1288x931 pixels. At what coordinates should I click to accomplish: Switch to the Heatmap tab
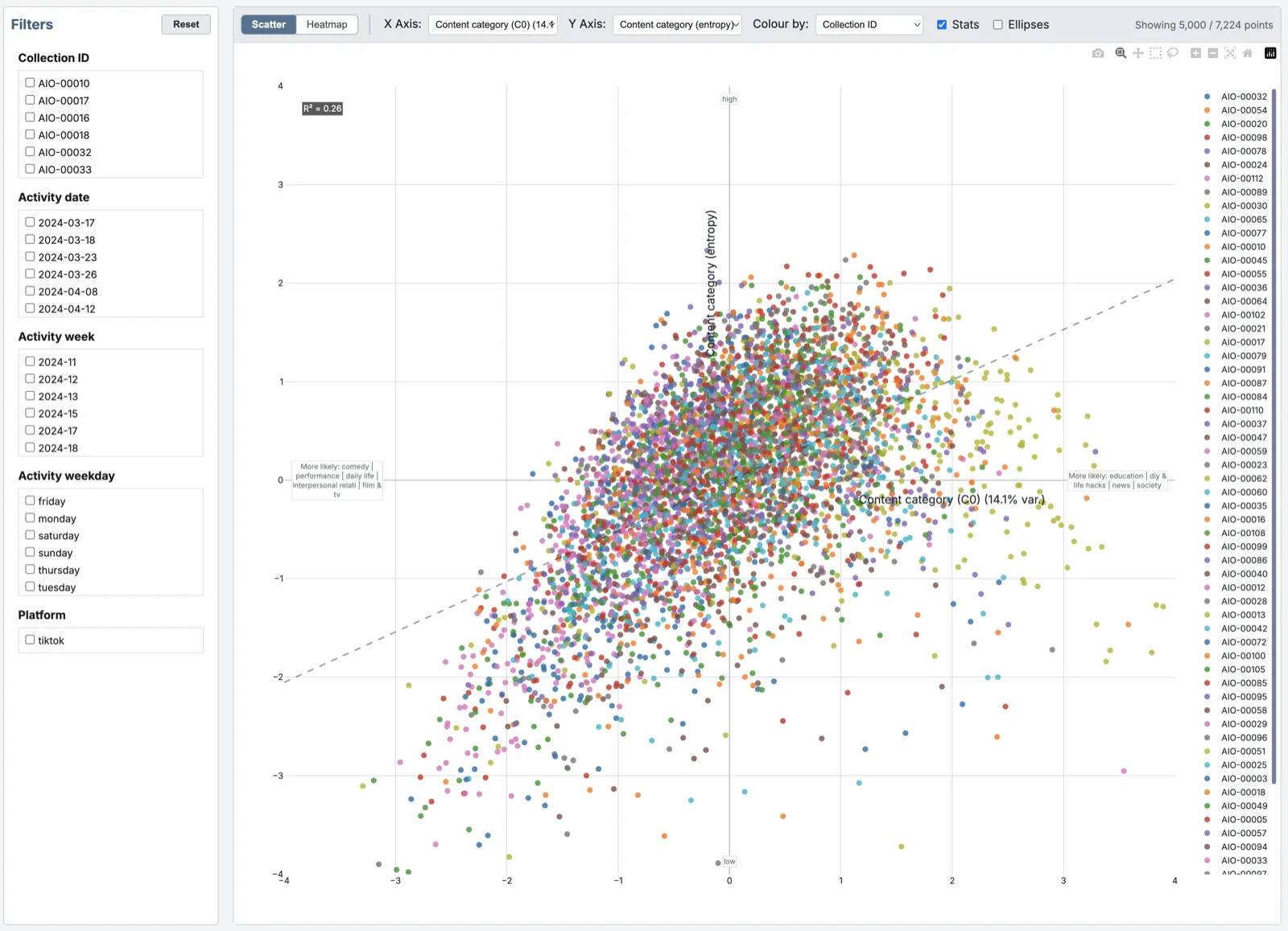point(327,25)
